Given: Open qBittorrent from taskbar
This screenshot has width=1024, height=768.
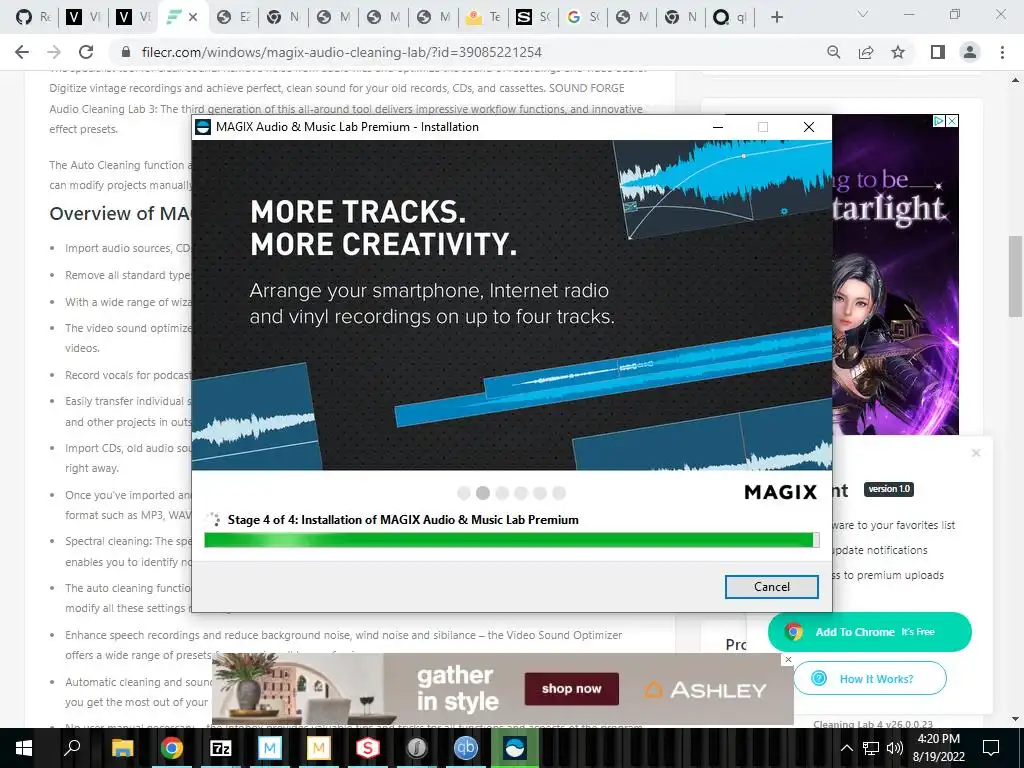Looking at the screenshot, I should (x=466, y=748).
